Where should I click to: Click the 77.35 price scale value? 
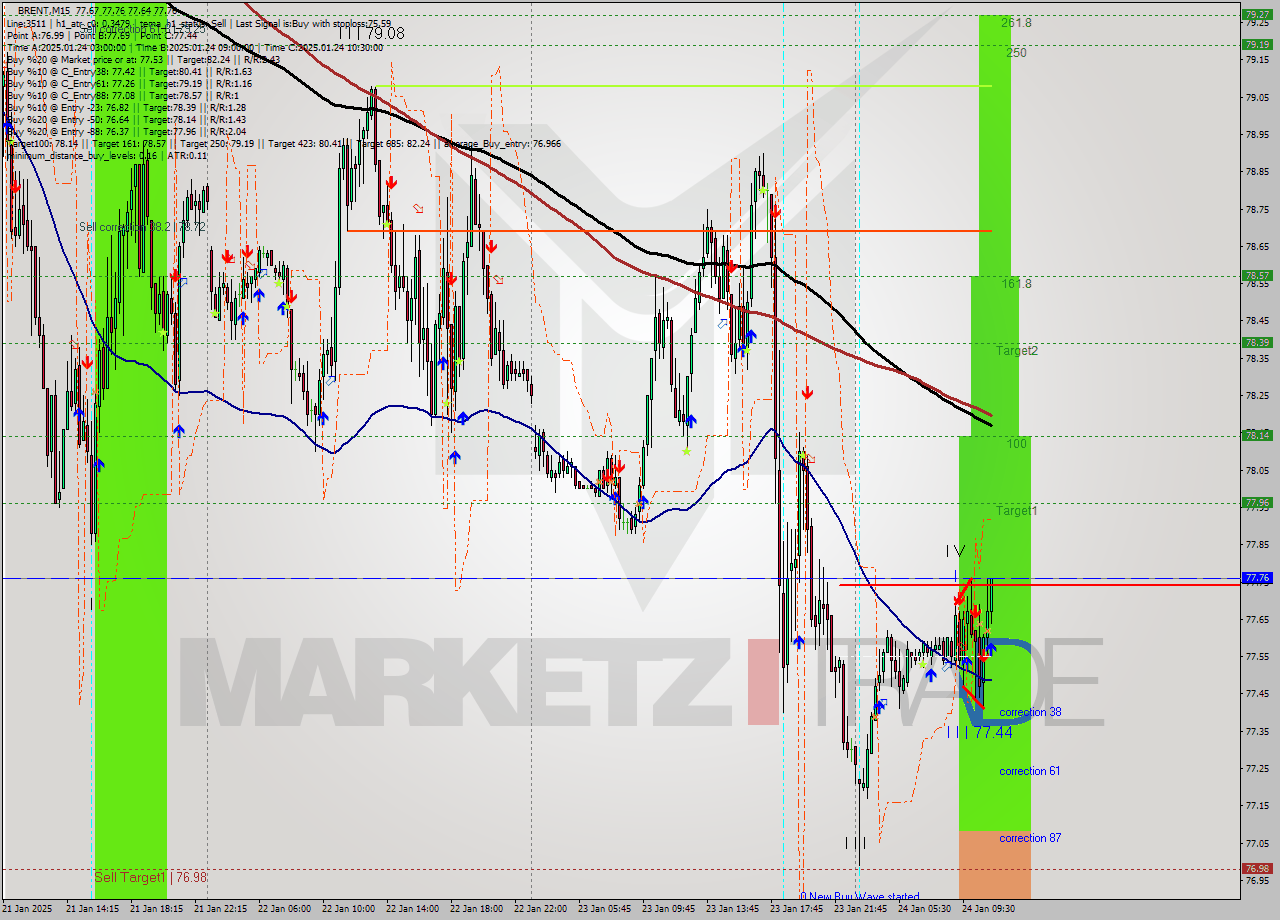click(x=1257, y=731)
